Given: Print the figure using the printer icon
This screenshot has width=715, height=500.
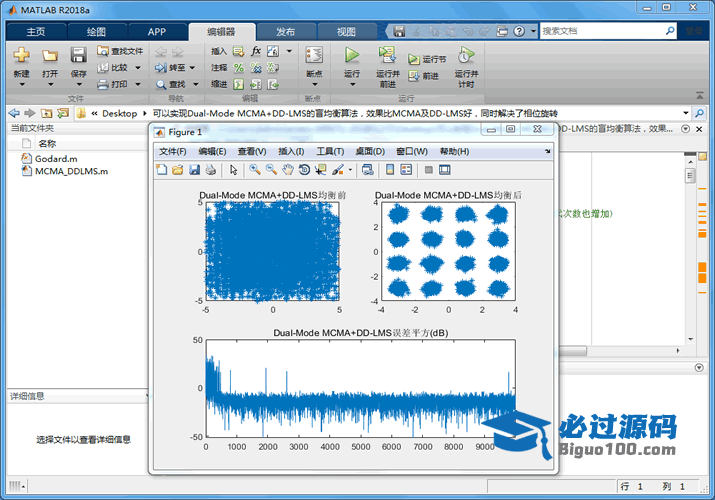Looking at the screenshot, I should [210, 170].
